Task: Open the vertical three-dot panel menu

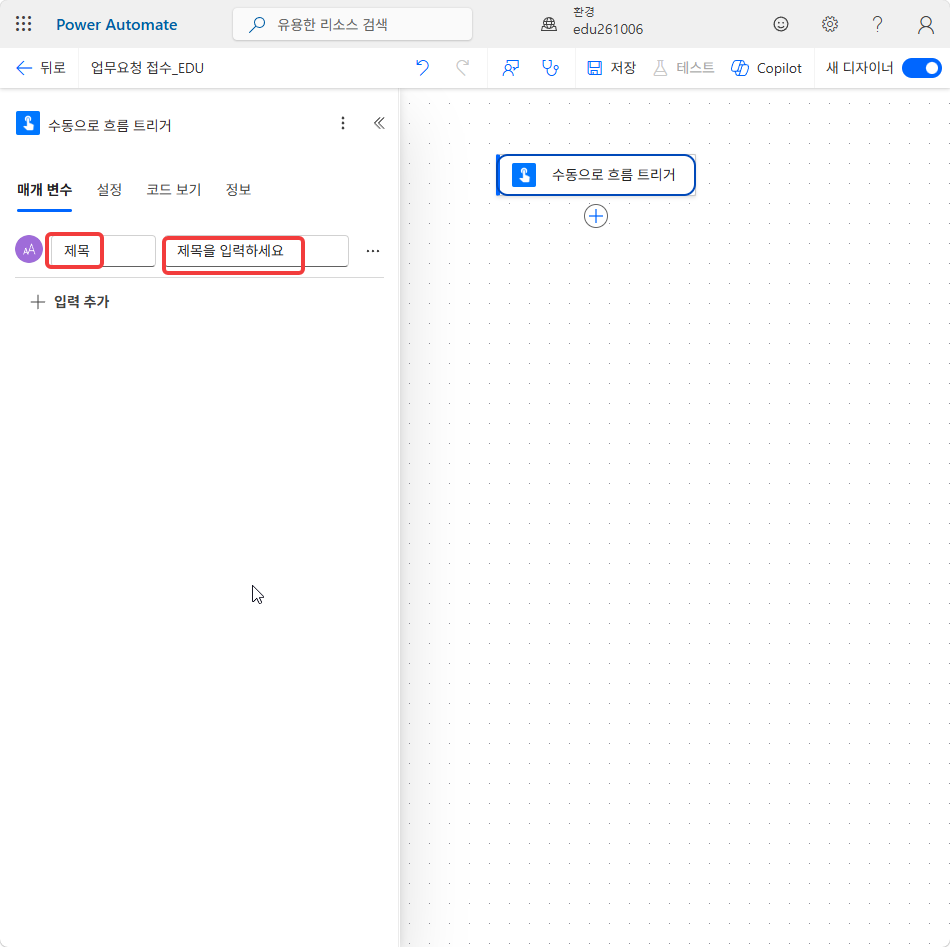Action: 343,124
